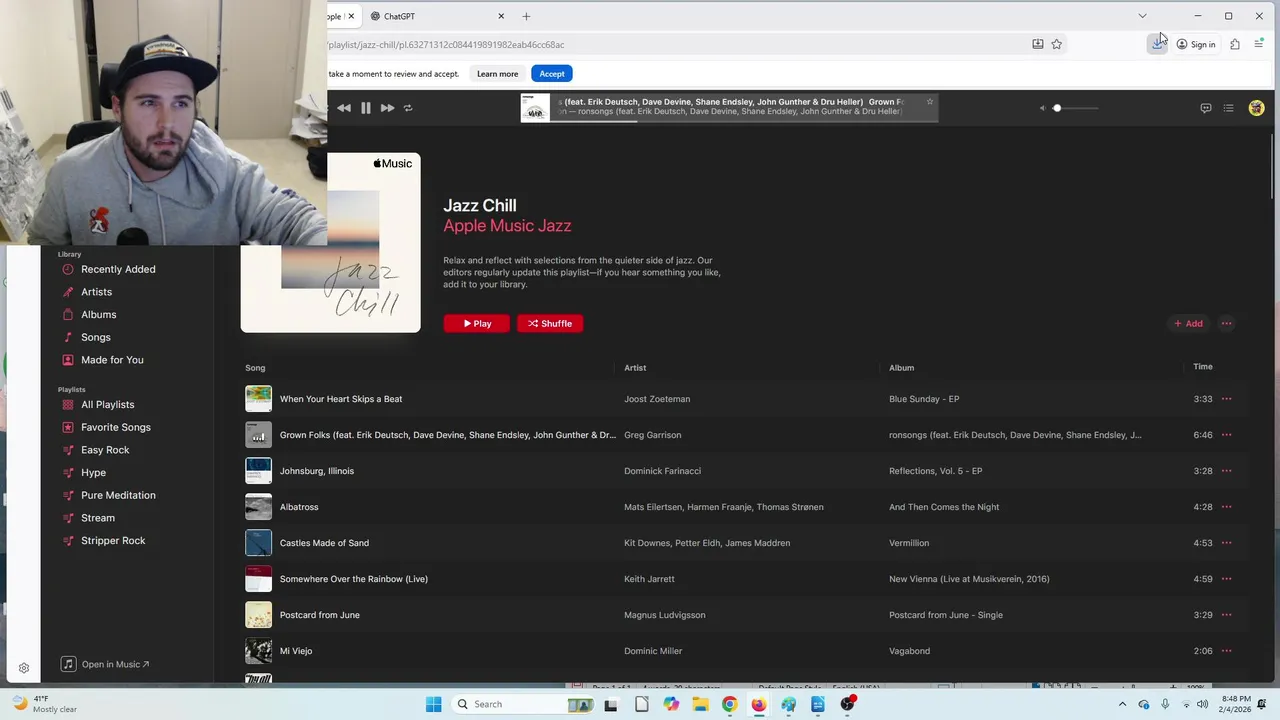The image size is (1280, 720).
Task: Click the Grown Folks now-playing artwork icon
Action: click(258, 434)
